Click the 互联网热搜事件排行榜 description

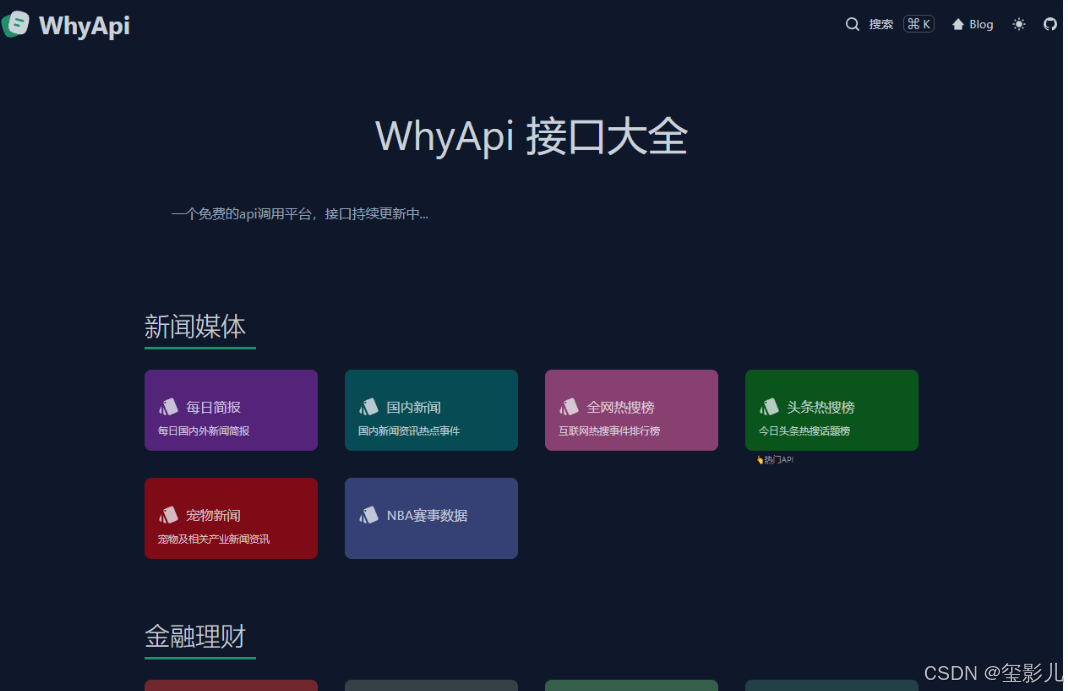pos(609,431)
